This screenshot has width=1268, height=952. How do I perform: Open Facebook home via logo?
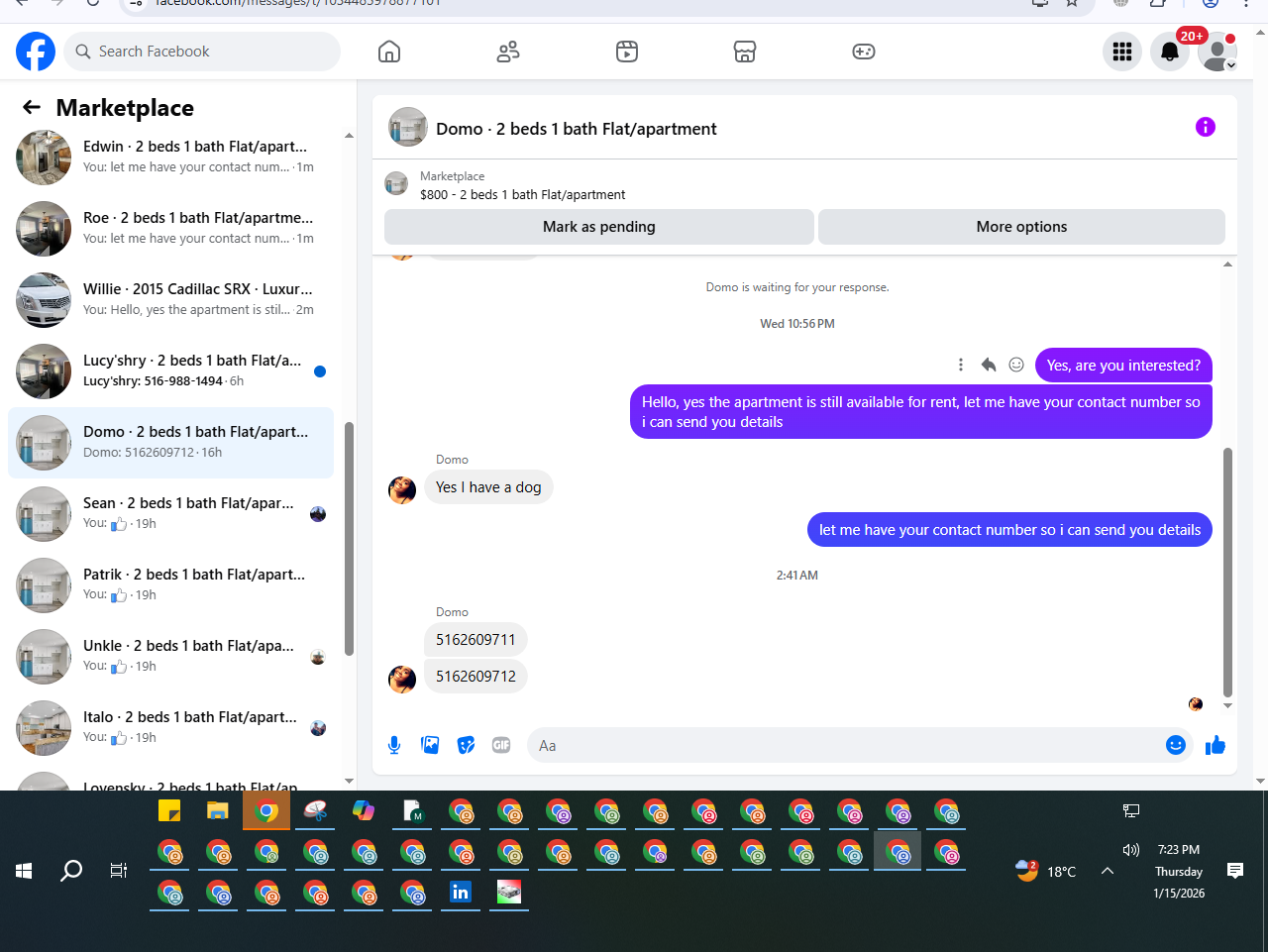(x=36, y=52)
